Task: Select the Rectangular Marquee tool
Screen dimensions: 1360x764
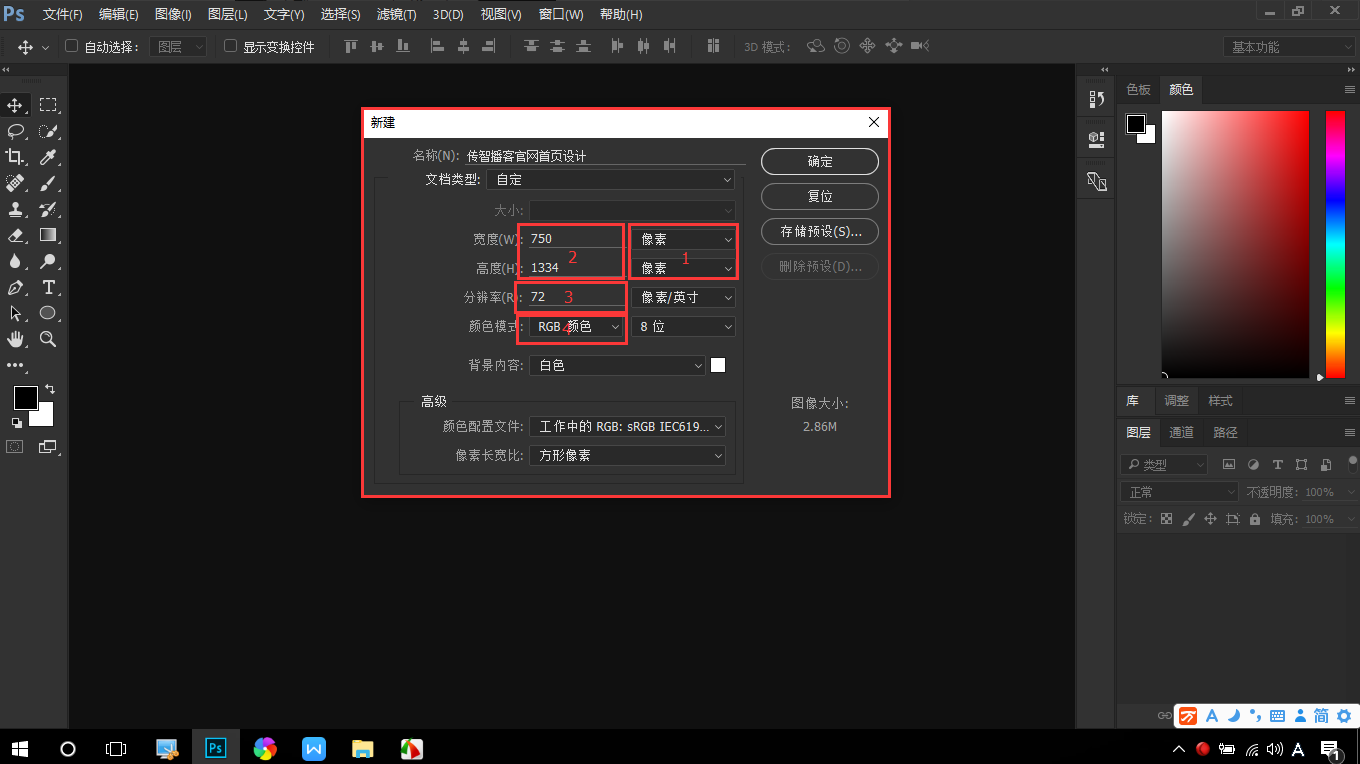Action: 47,105
